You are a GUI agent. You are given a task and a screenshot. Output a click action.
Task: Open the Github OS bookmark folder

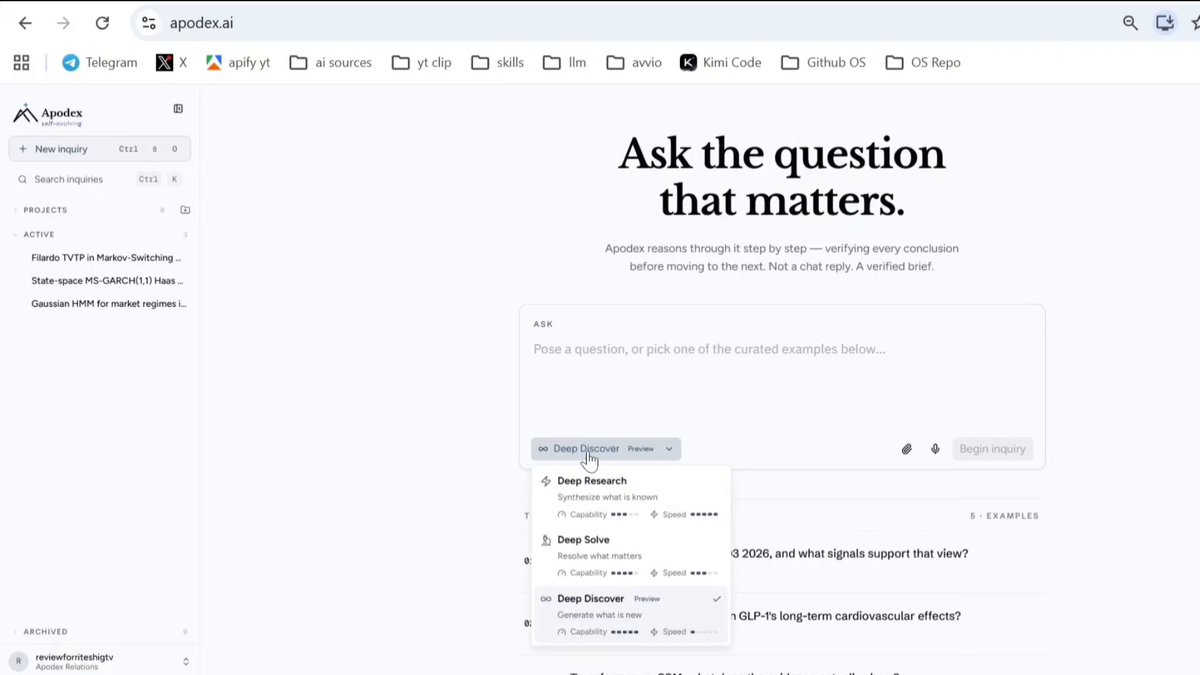[824, 62]
